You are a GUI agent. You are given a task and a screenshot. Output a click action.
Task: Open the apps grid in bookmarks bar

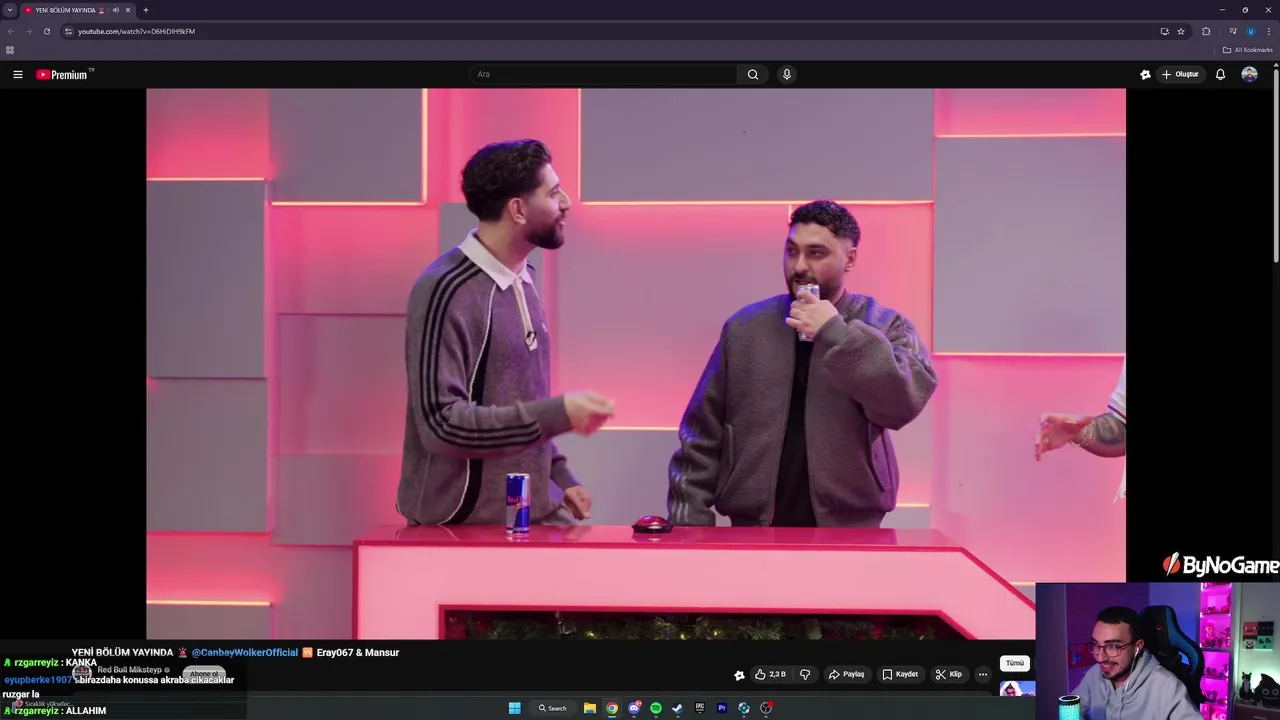click(x=10, y=50)
